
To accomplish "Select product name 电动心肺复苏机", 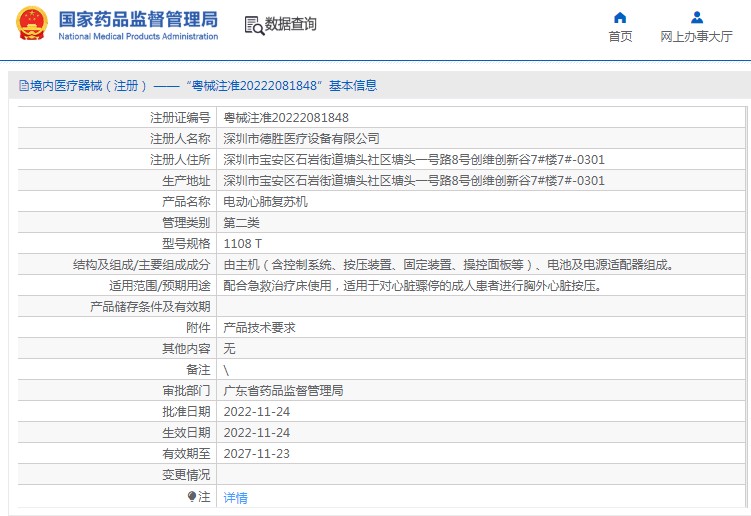I will tap(265, 202).
